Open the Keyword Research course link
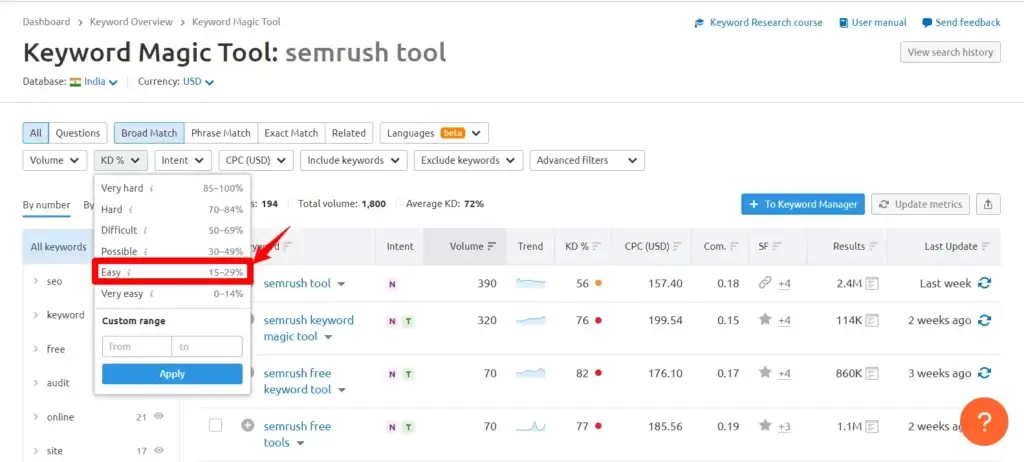1024x462 pixels. (x=758, y=22)
